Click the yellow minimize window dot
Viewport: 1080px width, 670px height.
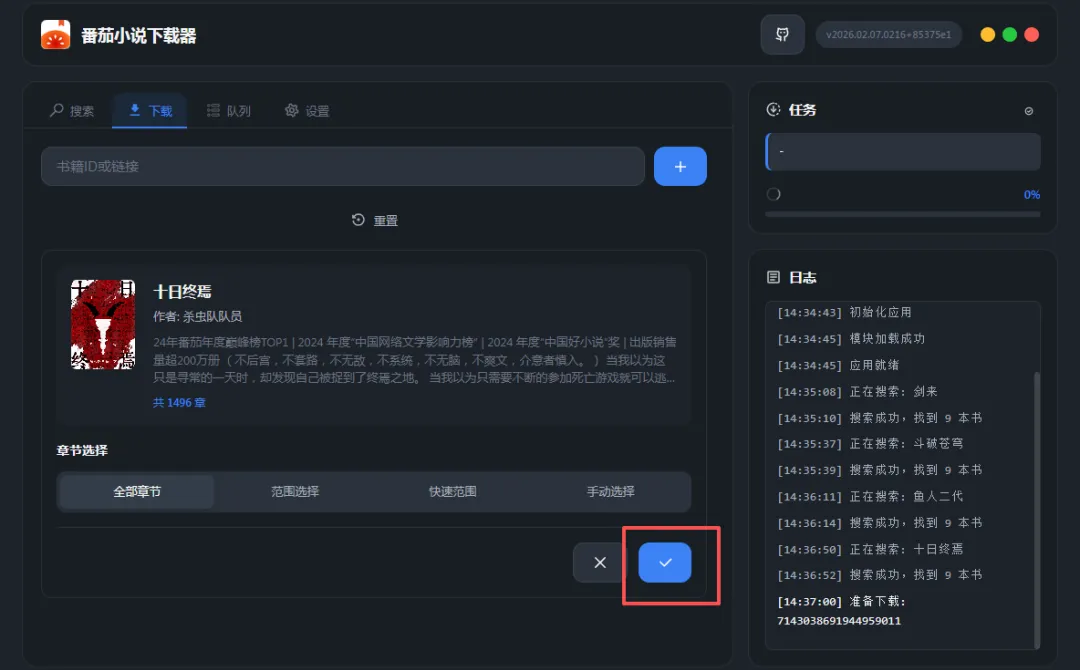(x=988, y=34)
